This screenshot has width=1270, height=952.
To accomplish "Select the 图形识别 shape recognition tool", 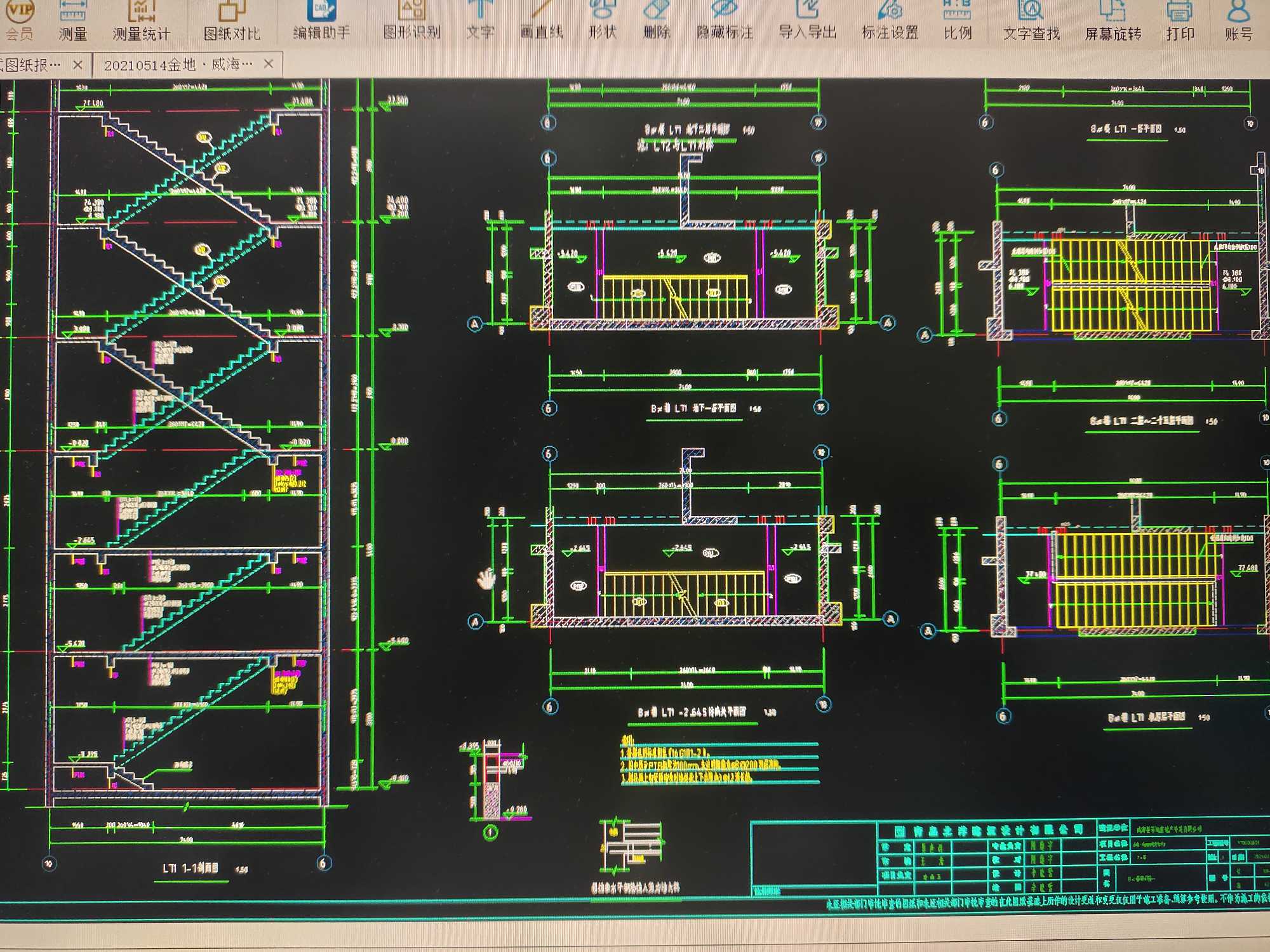I will (x=412, y=20).
